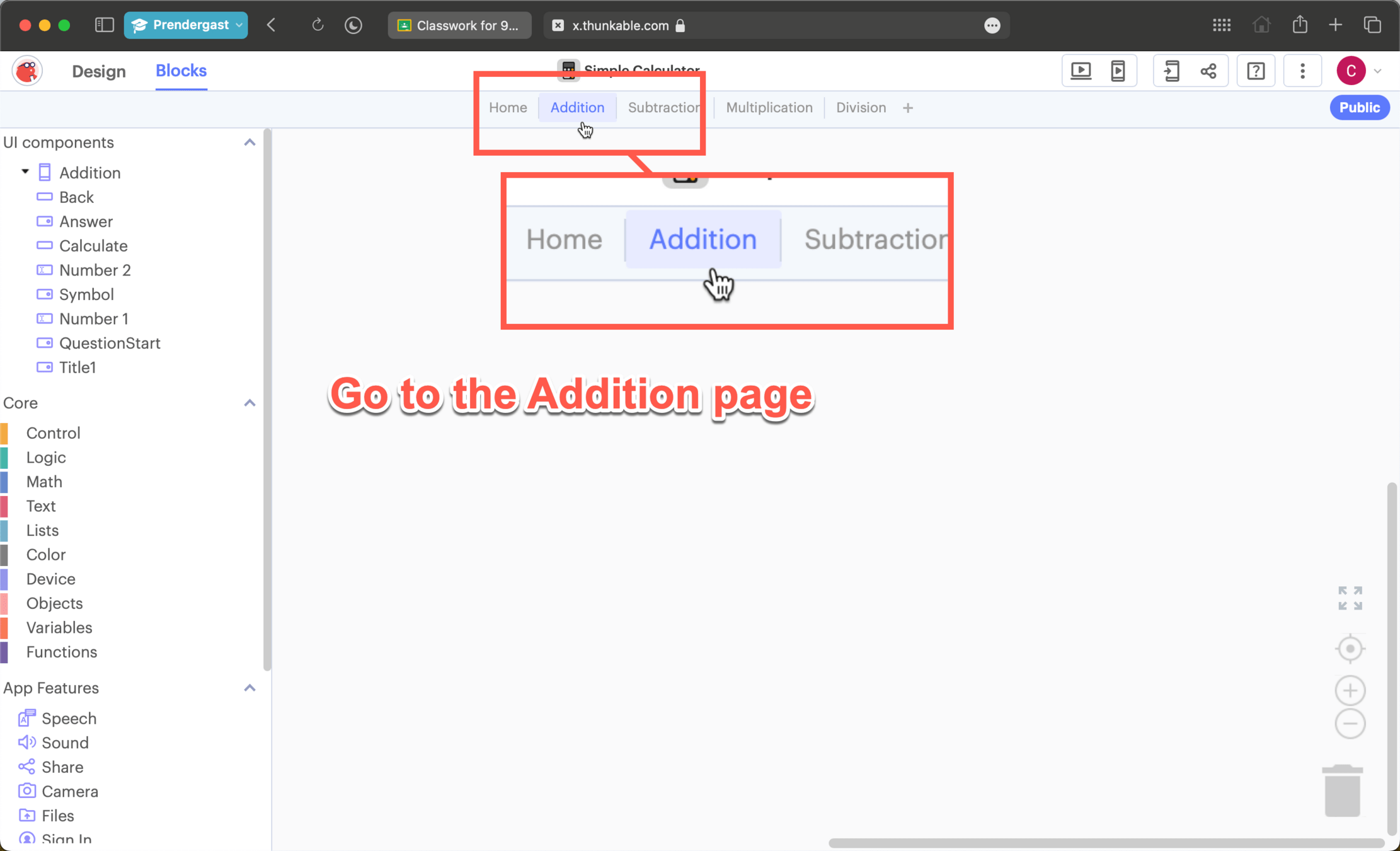Toggle the browser sidebar icon
The height and width of the screenshot is (851, 1400).
pos(104,25)
